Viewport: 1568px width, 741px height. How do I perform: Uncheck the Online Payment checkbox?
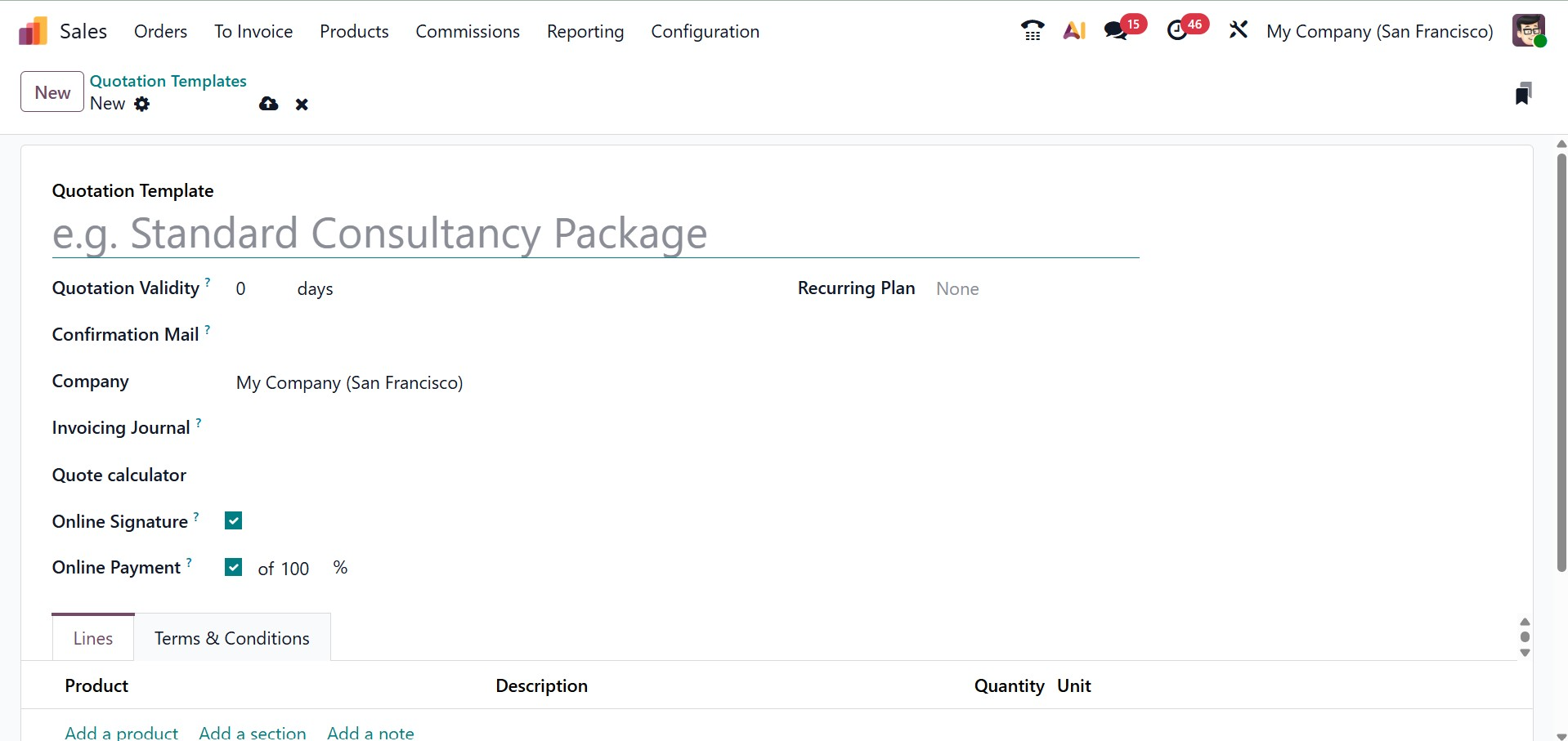[x=234, y=568]
